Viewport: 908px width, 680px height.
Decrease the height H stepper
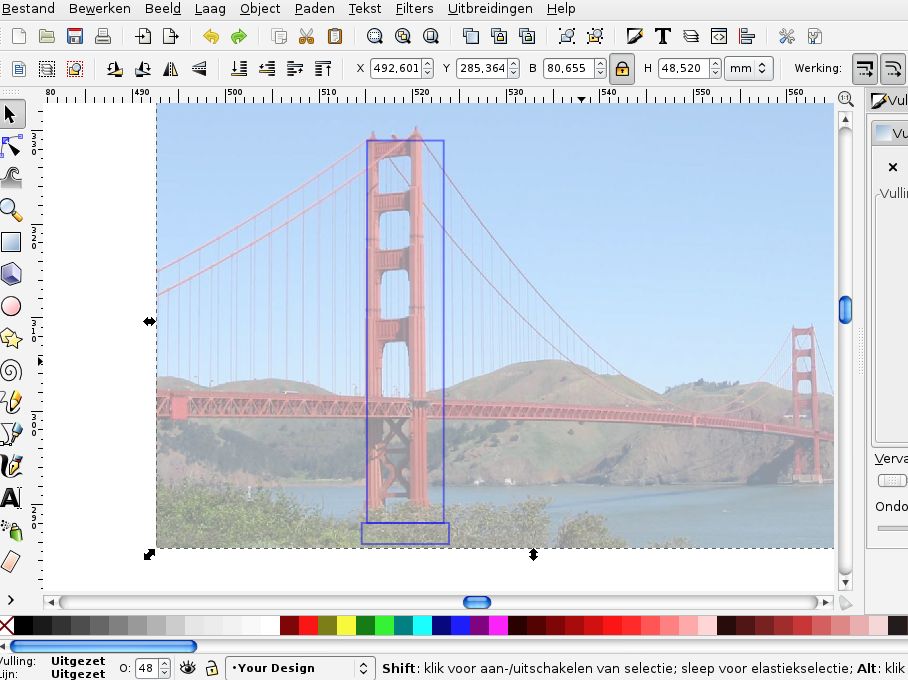tap(716, 74)
